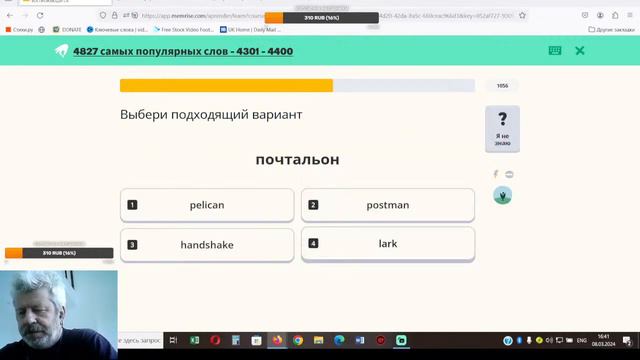Open the volume speaker tray icon
The image size is (640, 360).
[x=549, y=340]
